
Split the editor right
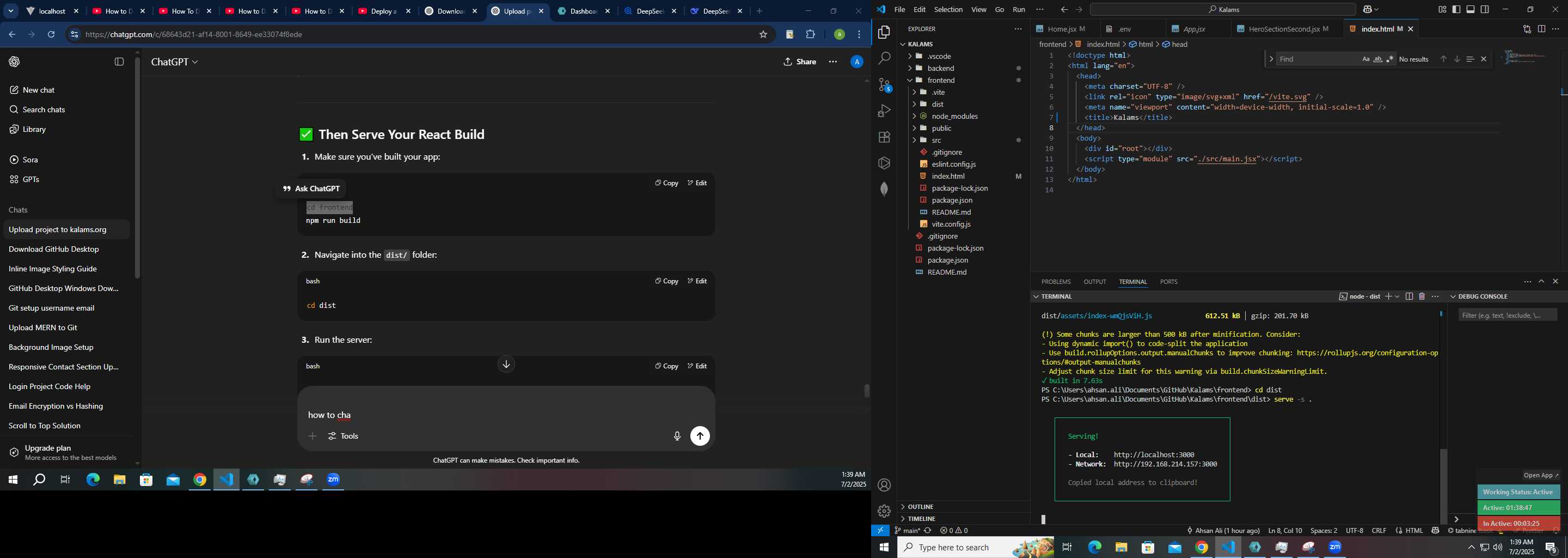(x=1541, y=29)
